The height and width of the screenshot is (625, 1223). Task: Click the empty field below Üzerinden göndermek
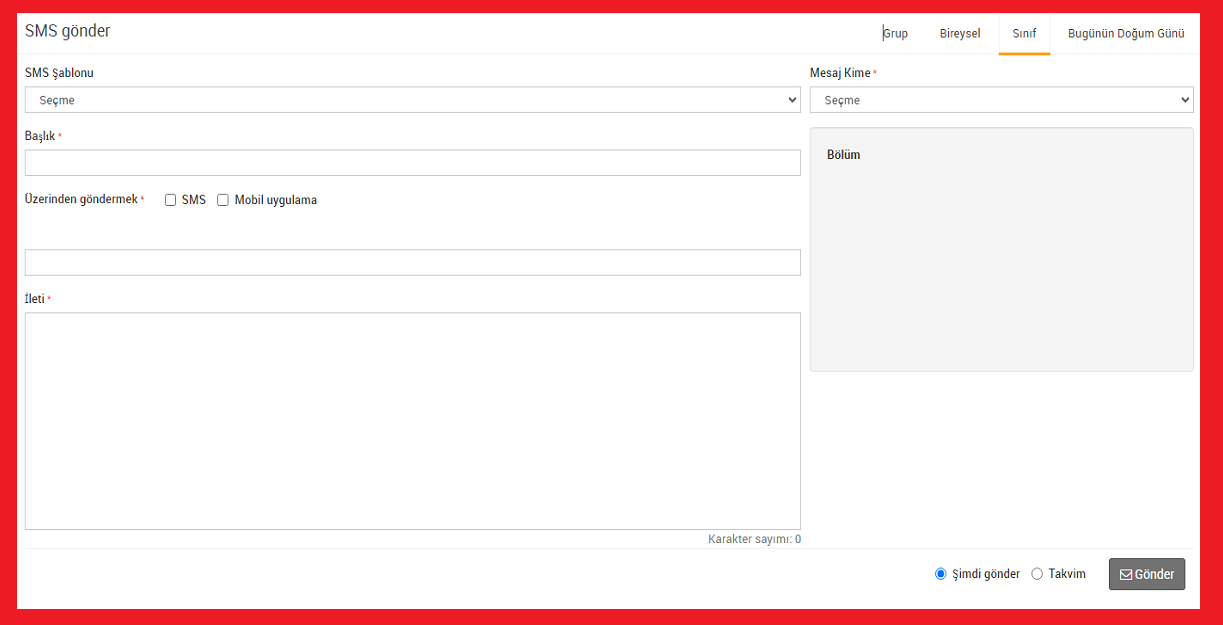[x=412, y=262]
